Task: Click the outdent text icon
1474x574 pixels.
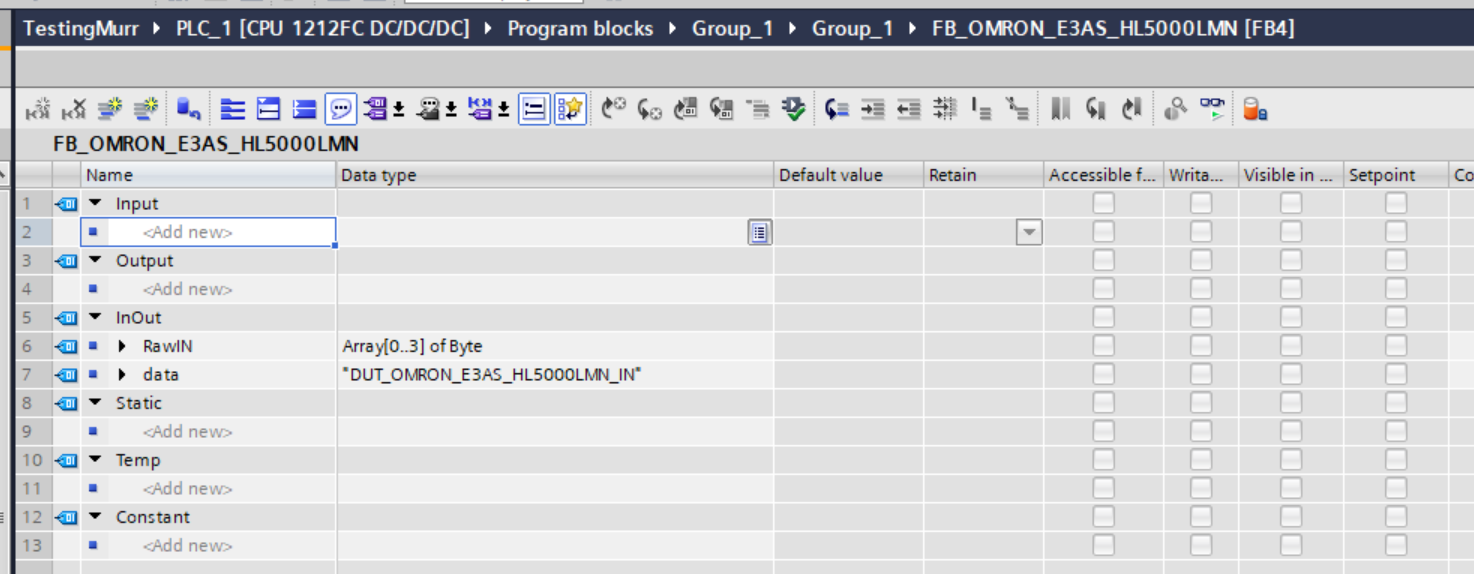Action: 908,108
